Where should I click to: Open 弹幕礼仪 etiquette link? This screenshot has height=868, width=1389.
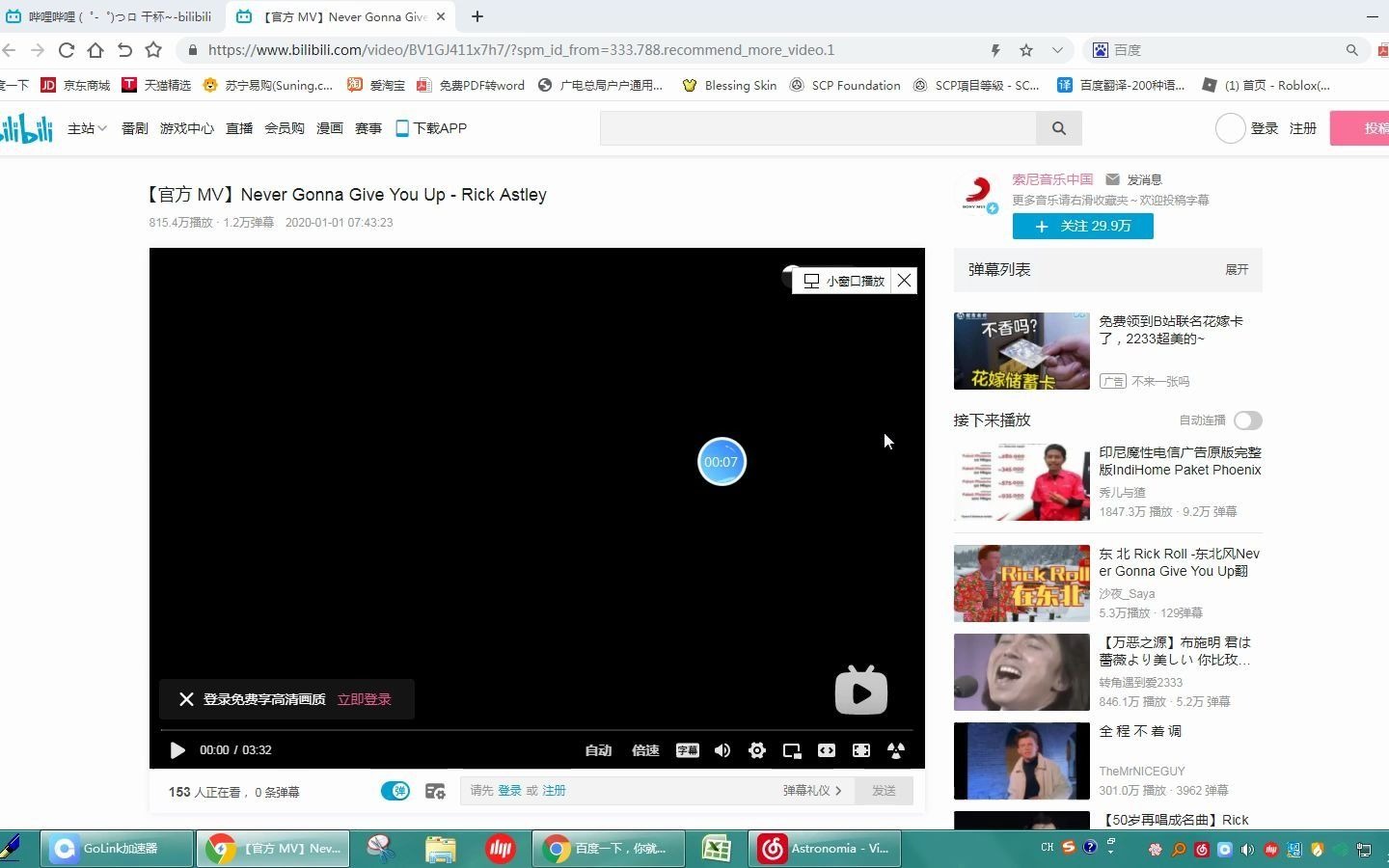click(x=812, y=791)
